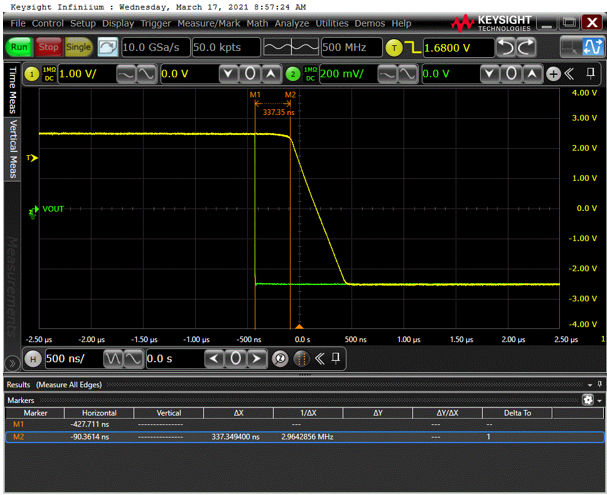Open the Math menu

(x=257, y=24)
